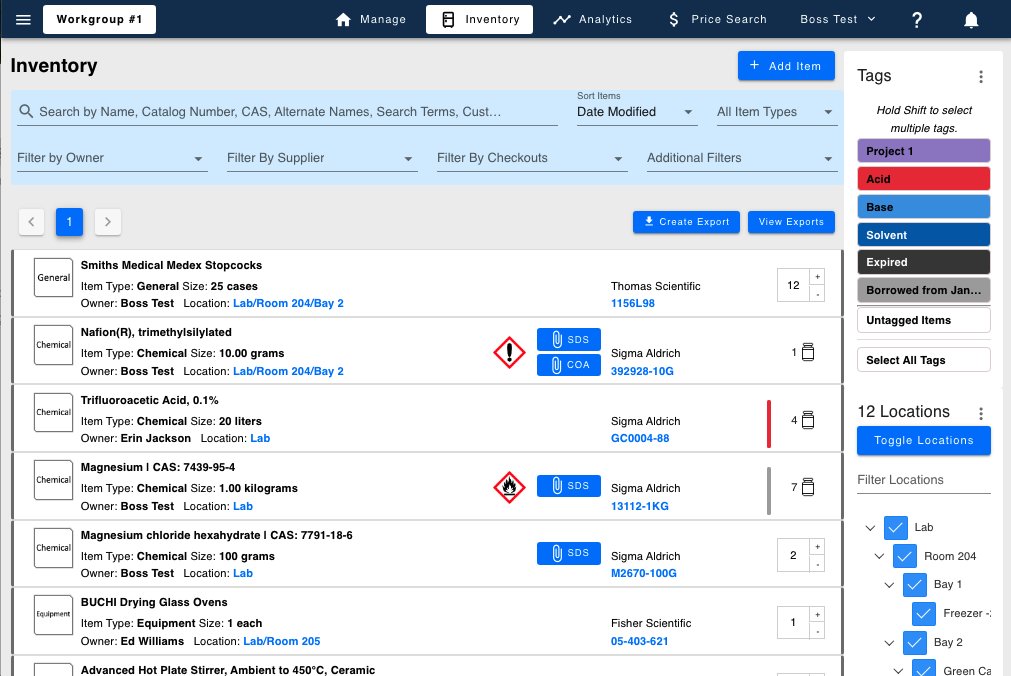Select the dark blue Solvent tag
Image resolution: width=1011 pixels, height=676 pixels.
(x=924, y=235)
